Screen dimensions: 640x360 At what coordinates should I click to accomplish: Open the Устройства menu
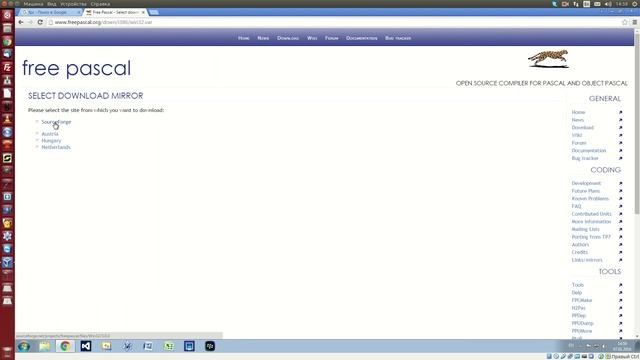pyautogui.click(x=73, y=4)
